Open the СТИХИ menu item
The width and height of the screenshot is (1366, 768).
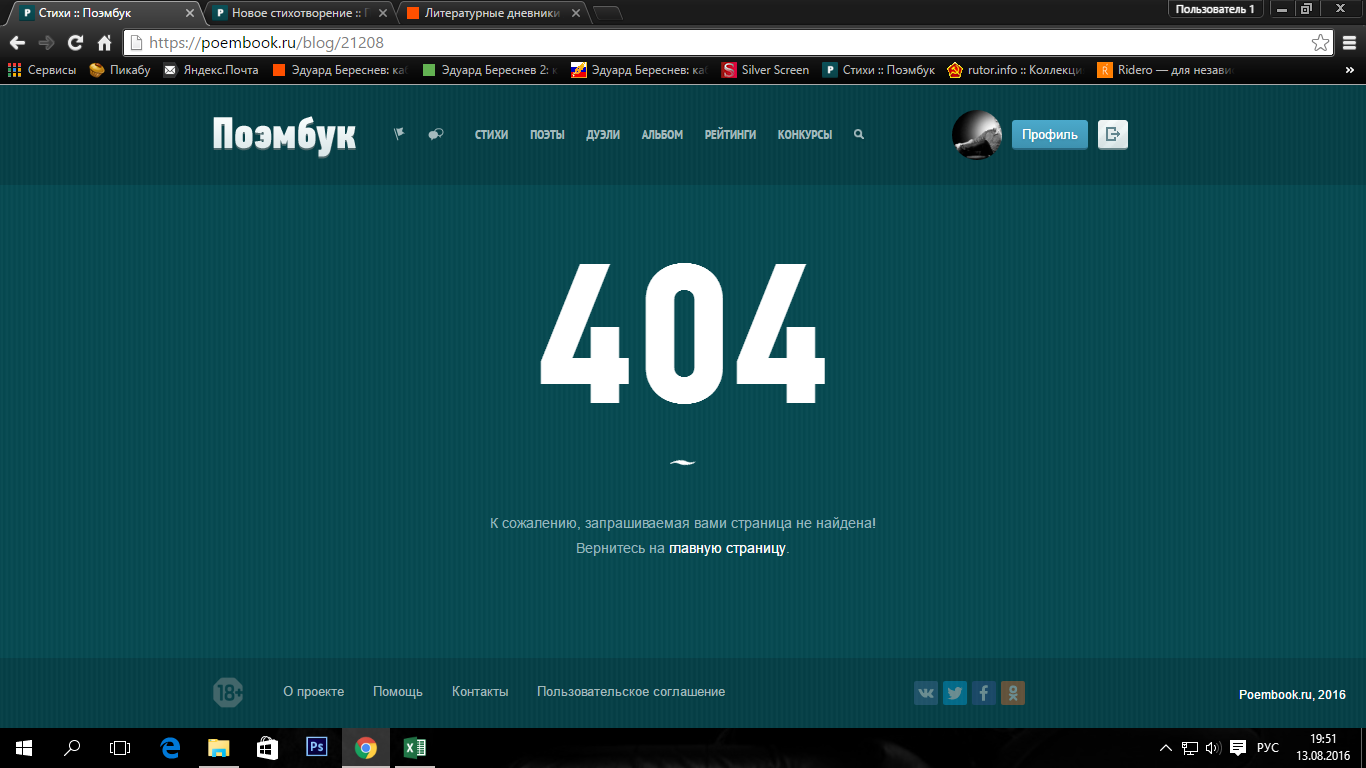pos(491,135)
